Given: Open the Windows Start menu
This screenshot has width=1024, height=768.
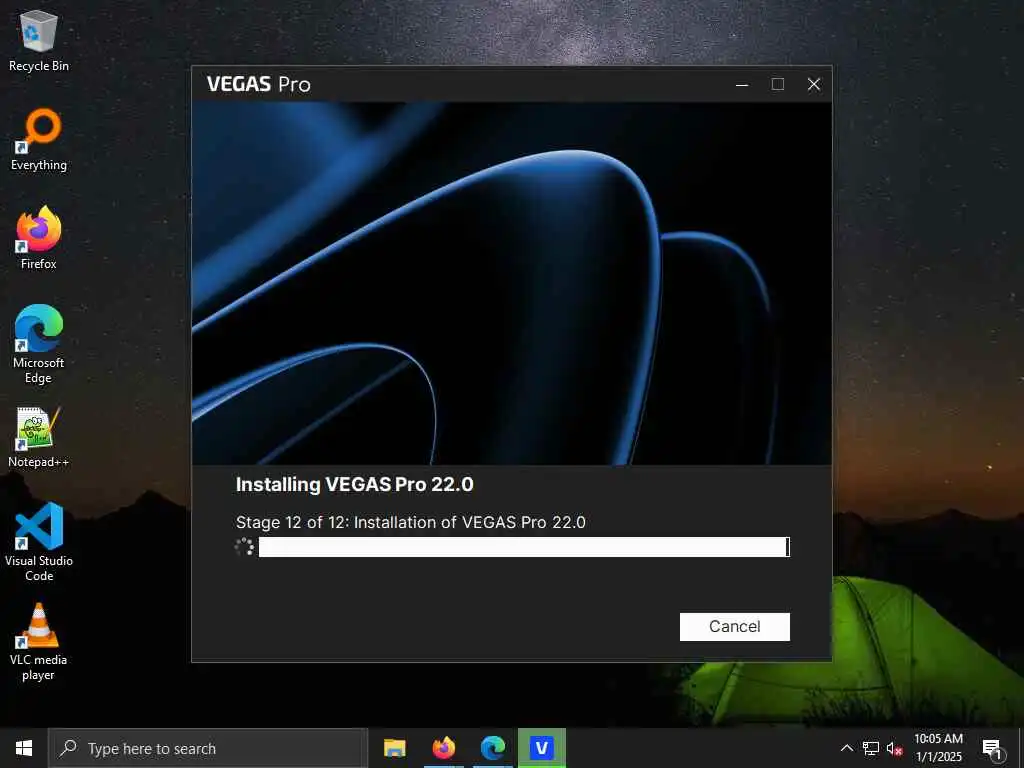Looking at the screenshot, I should pos(24,748).
